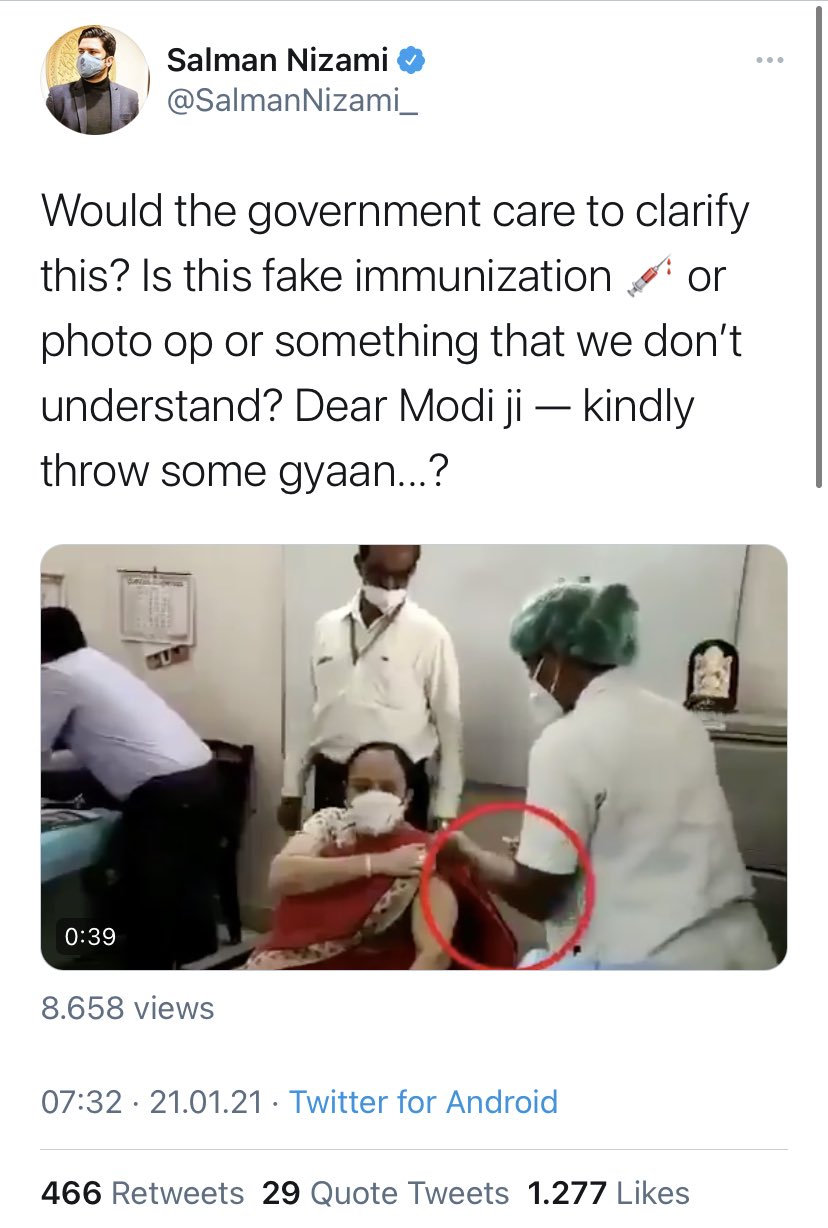Image resolution: width=828 pixels, height=1228 pixels.
Task: Open the Twitter for Android source link
Action: point(423,1102)
